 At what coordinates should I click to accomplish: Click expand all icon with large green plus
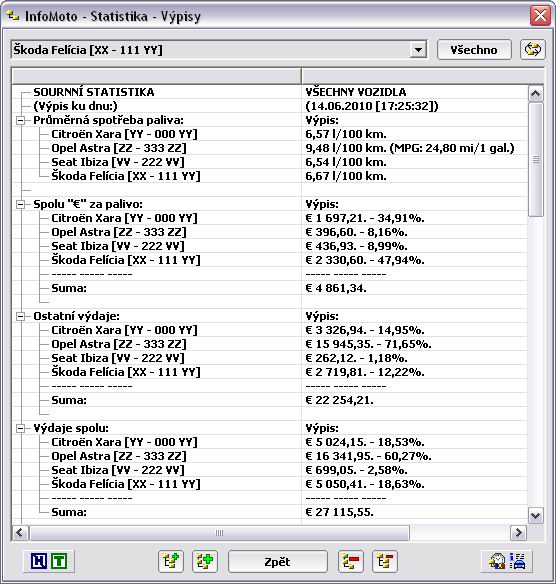[x=205, y=561]
